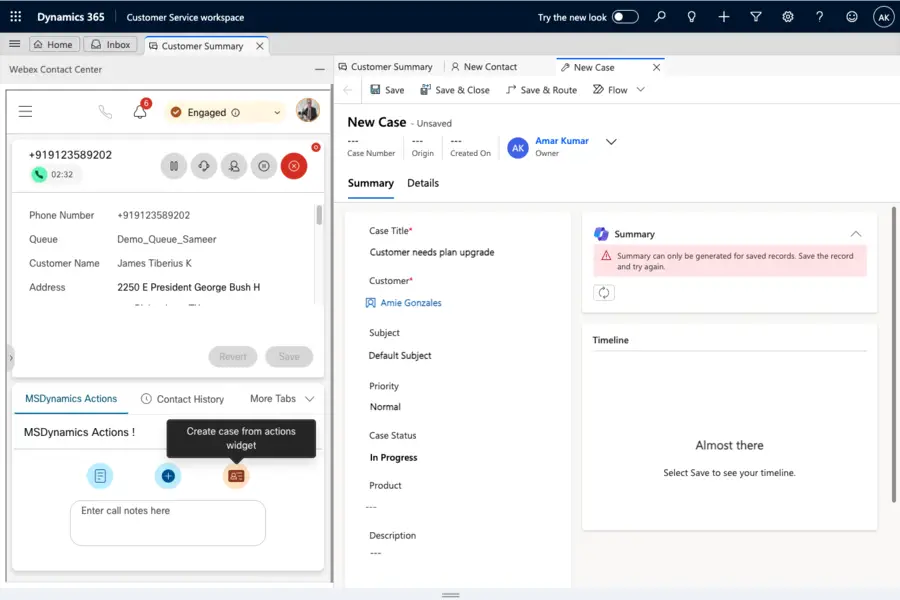Expand the More Tabs dropdown
The width and height of the screenshot is (900, 600).
pyautogui.click(x=282, y=398)
